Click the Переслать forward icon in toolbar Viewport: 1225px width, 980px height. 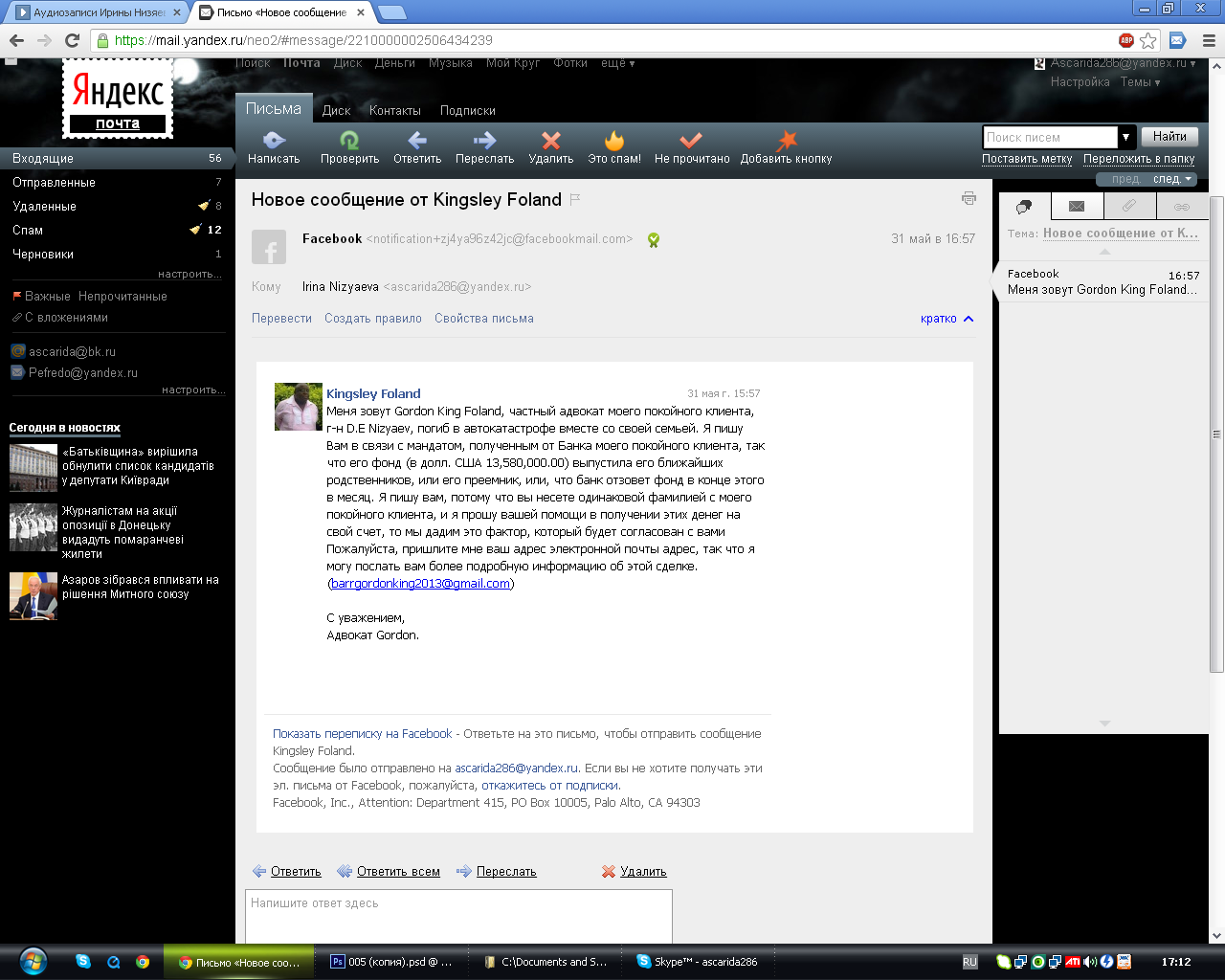484,142
